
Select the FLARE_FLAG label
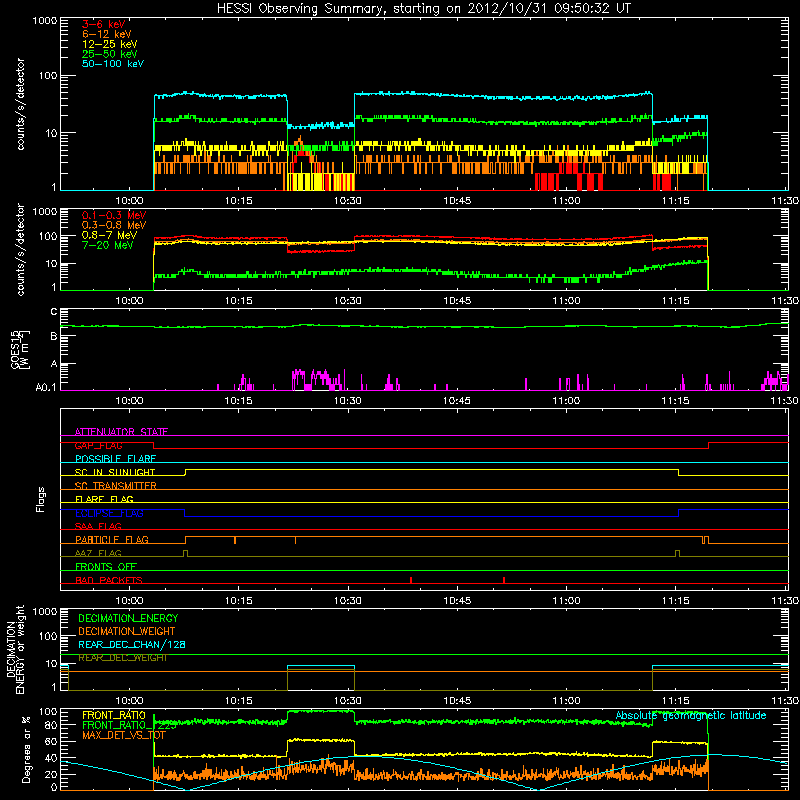tap(104, 499)
